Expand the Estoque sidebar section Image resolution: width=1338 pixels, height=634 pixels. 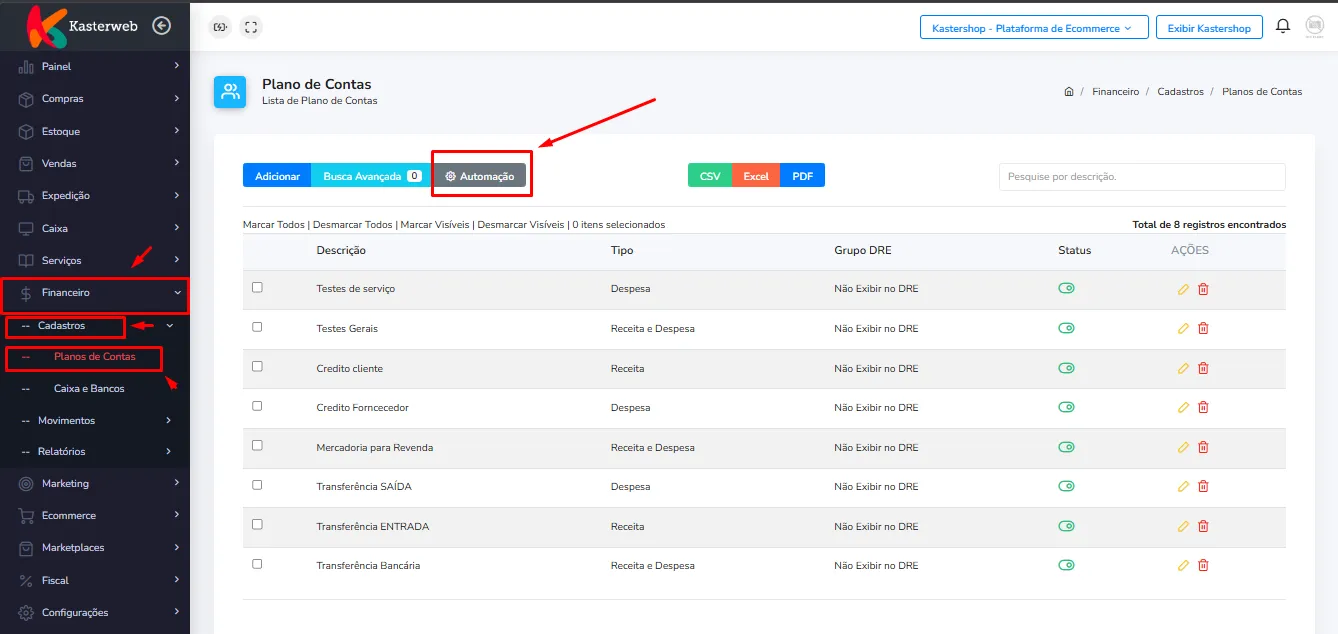(95, 131)
